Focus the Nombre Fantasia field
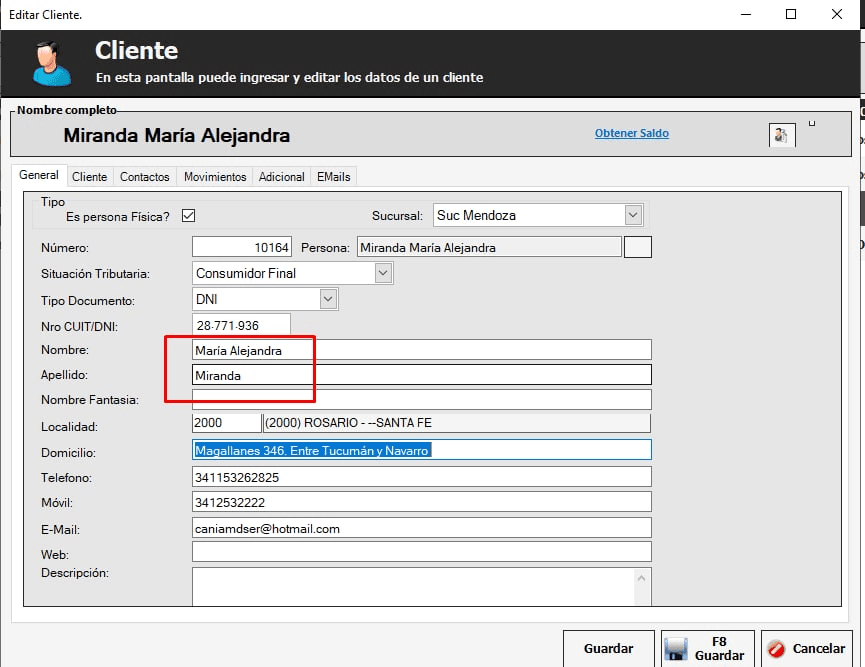 click(x=420, y=400)
